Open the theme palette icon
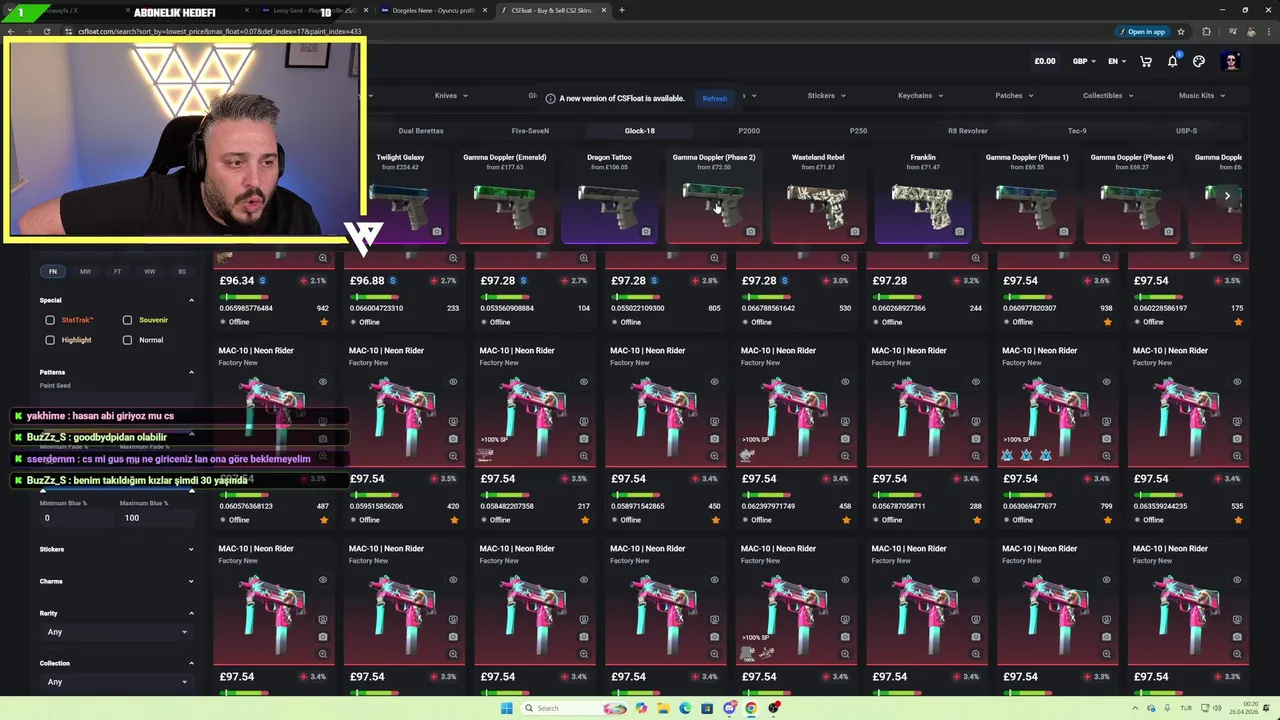 tap(1199, 61)
